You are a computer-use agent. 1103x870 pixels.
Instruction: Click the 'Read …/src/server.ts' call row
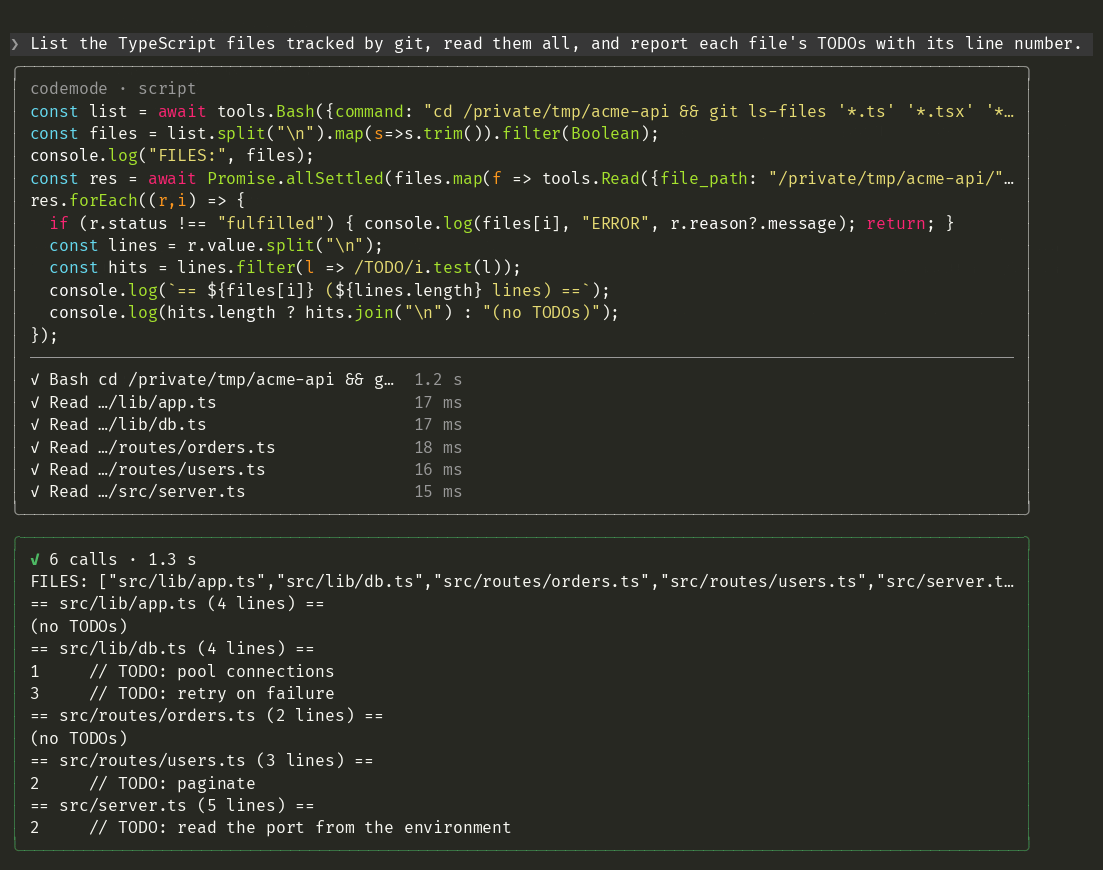[246, 492]
